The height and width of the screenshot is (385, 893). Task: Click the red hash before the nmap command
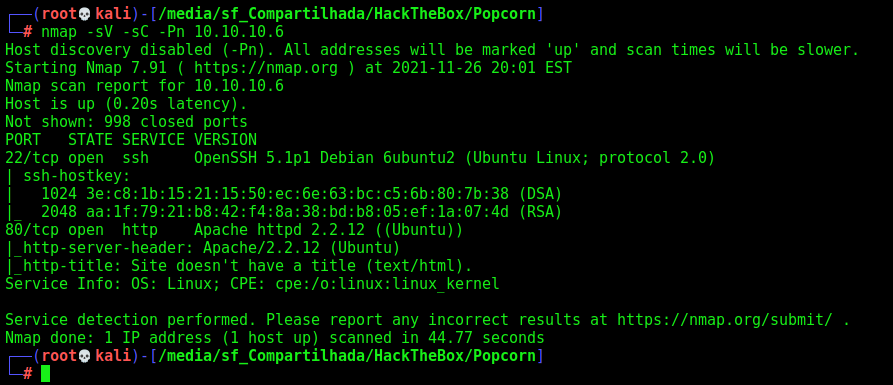tap(28, 32)
